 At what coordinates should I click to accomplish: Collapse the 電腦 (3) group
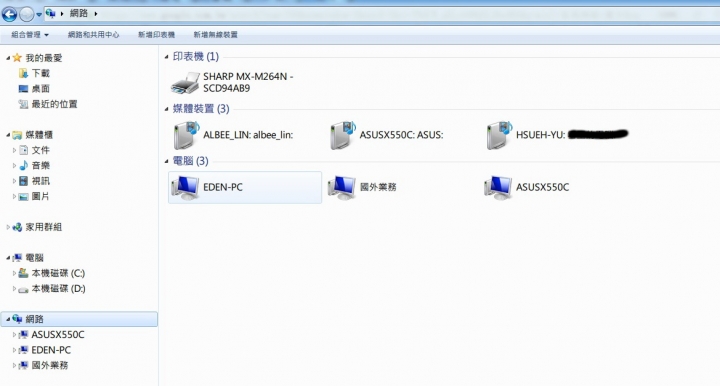(x=167, y=162)
